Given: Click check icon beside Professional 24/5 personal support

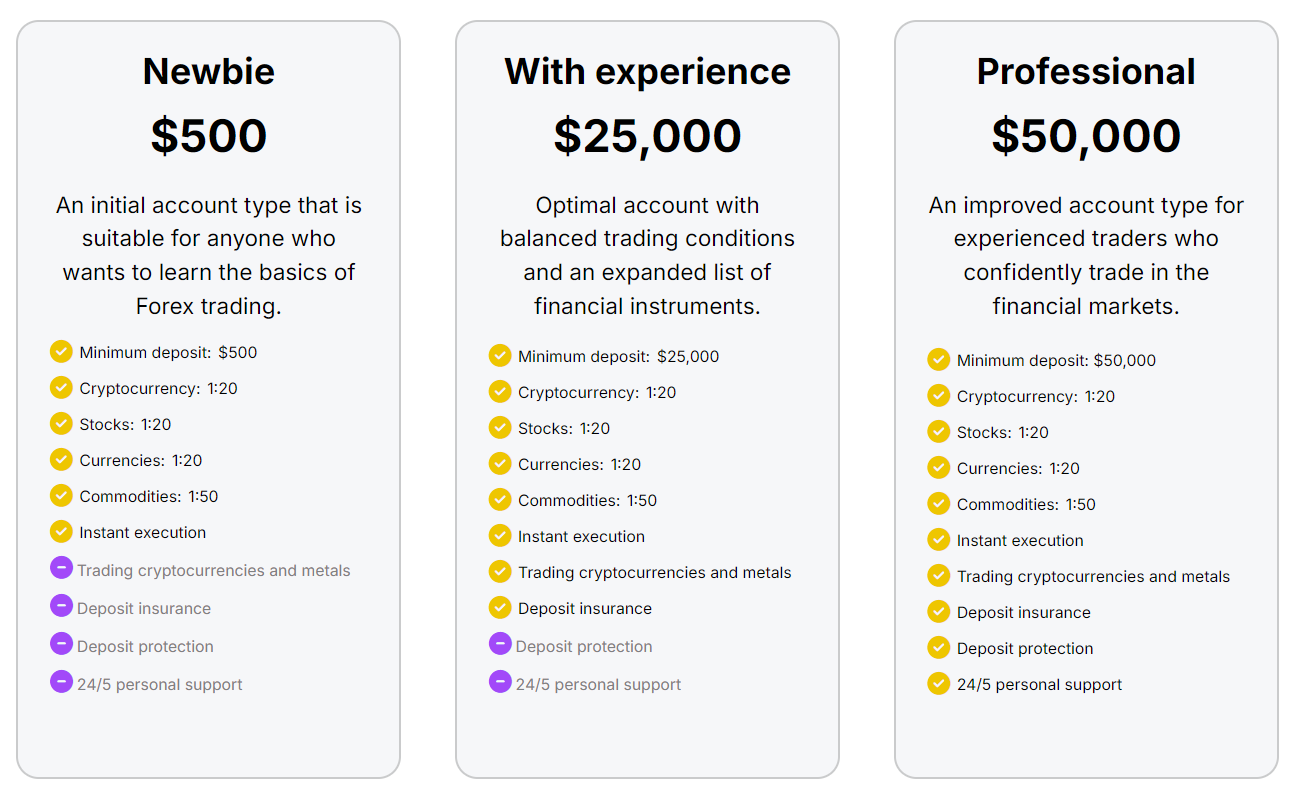Looking at the screenshot, I should coord(938,683).
